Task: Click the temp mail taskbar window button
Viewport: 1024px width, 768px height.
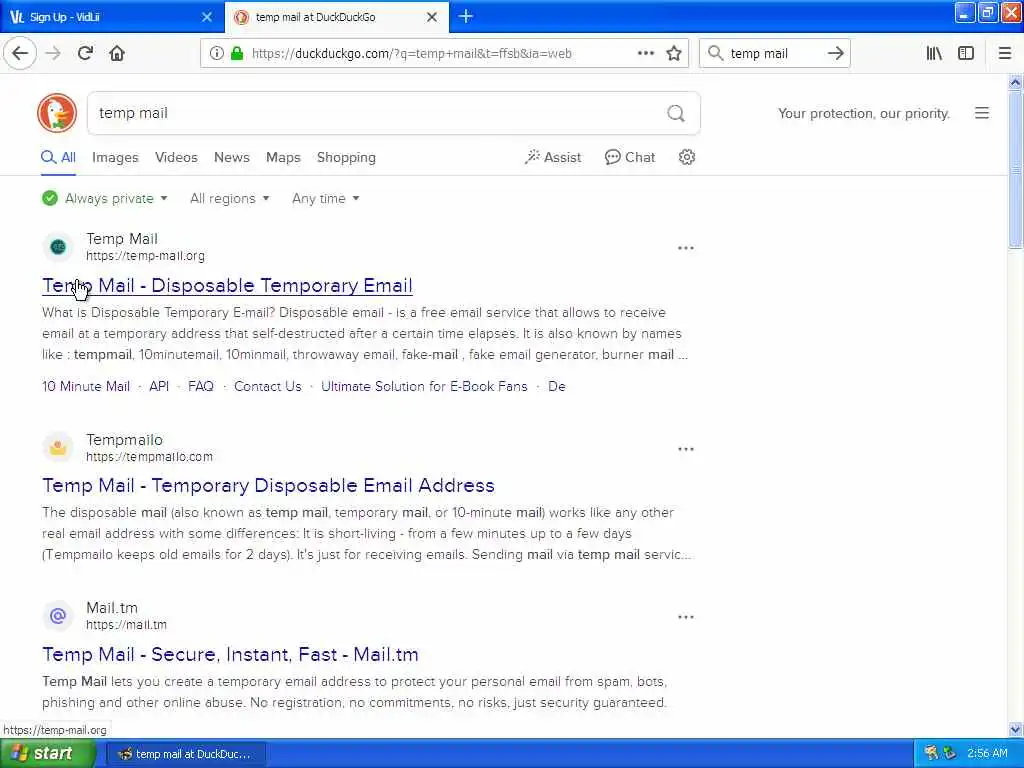Action: 185,754
